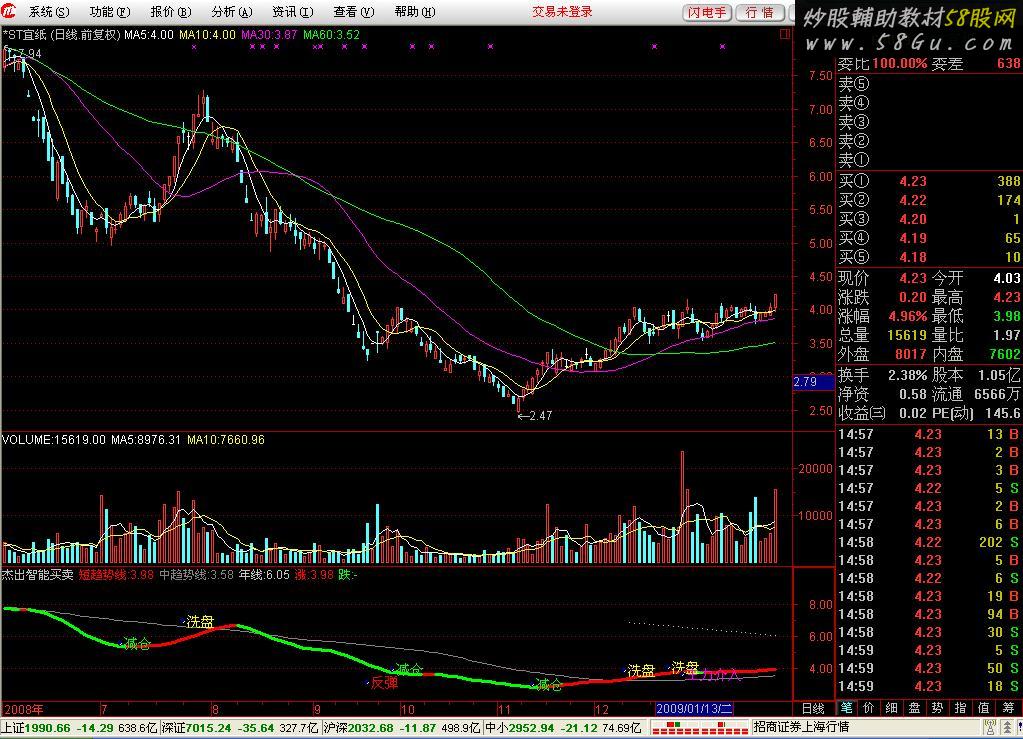Viewport: 1023px width, 739px height.
Task: Click the MA5:4.00 indicator label
Action: coord(149,35)
